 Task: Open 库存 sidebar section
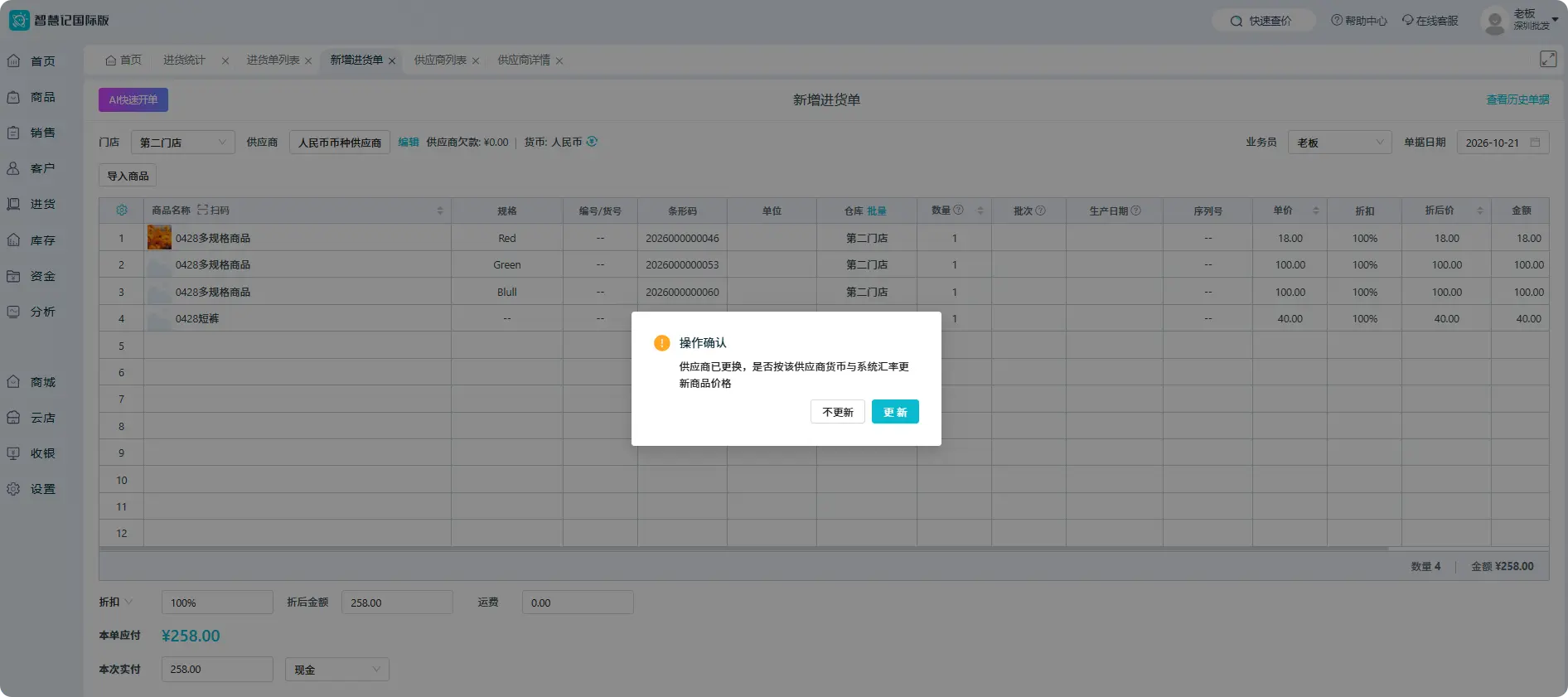(x=31, y=240)
